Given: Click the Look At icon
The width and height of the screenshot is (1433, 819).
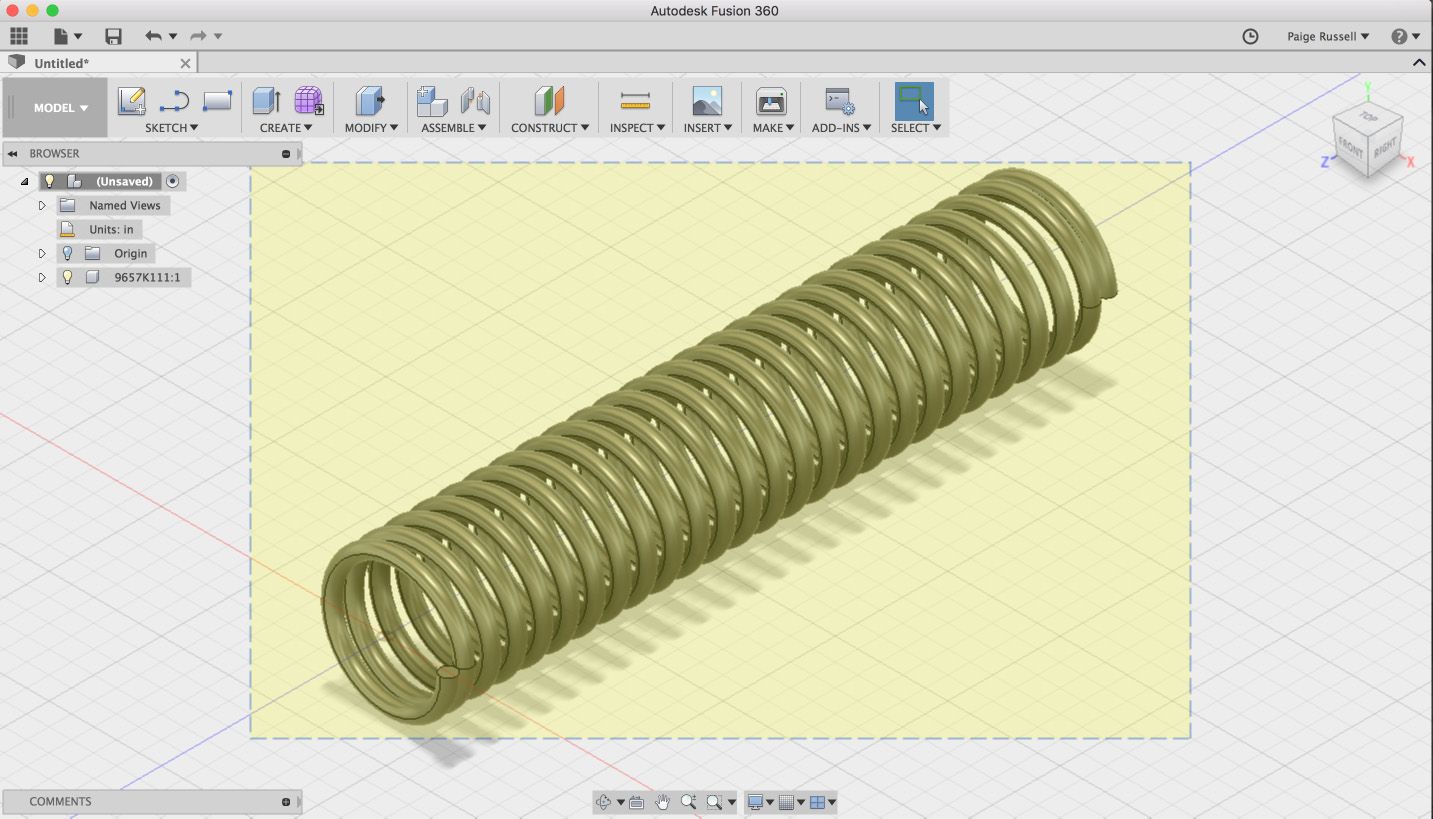Looking at the screenshot, I should 636,802.
